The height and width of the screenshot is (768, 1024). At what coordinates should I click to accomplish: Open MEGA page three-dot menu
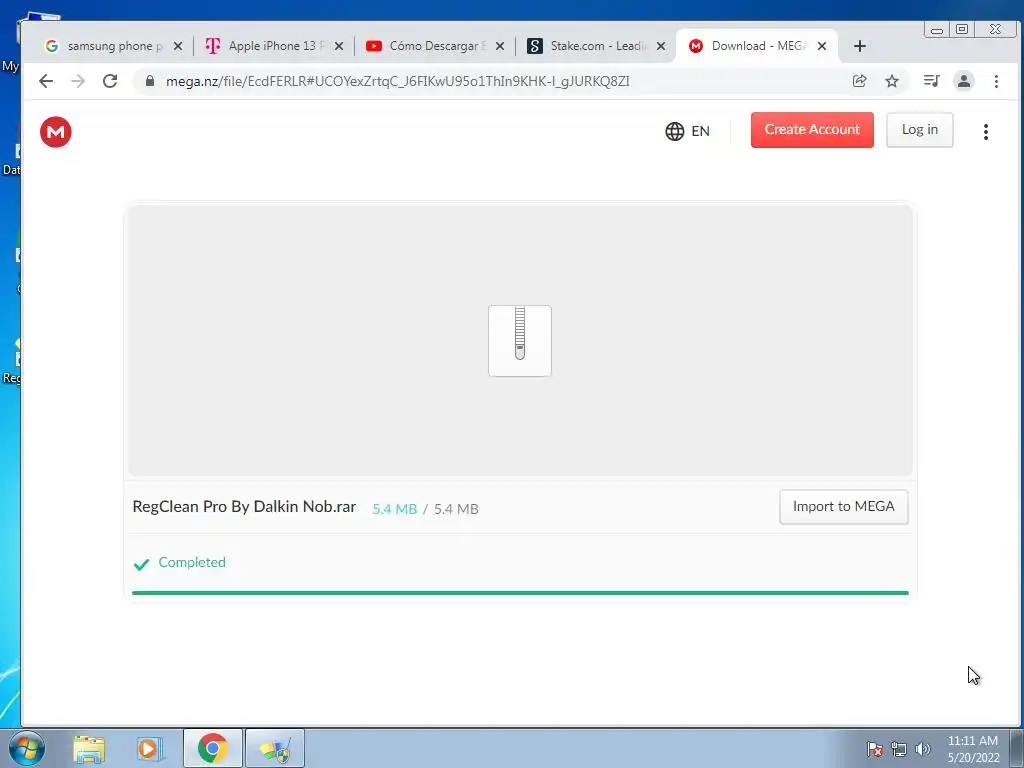pos(985,132)
